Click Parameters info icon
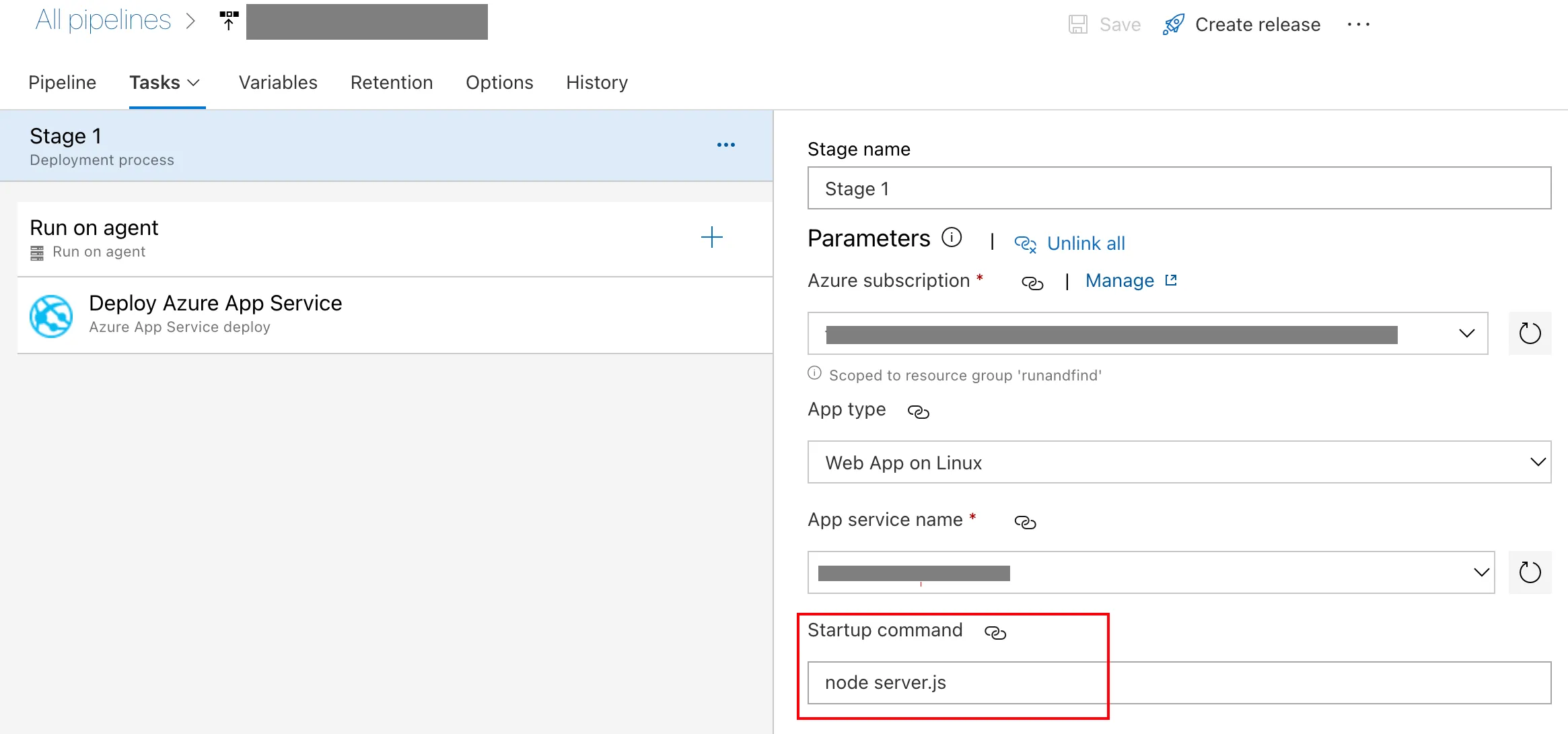 [x=952, y=238]
